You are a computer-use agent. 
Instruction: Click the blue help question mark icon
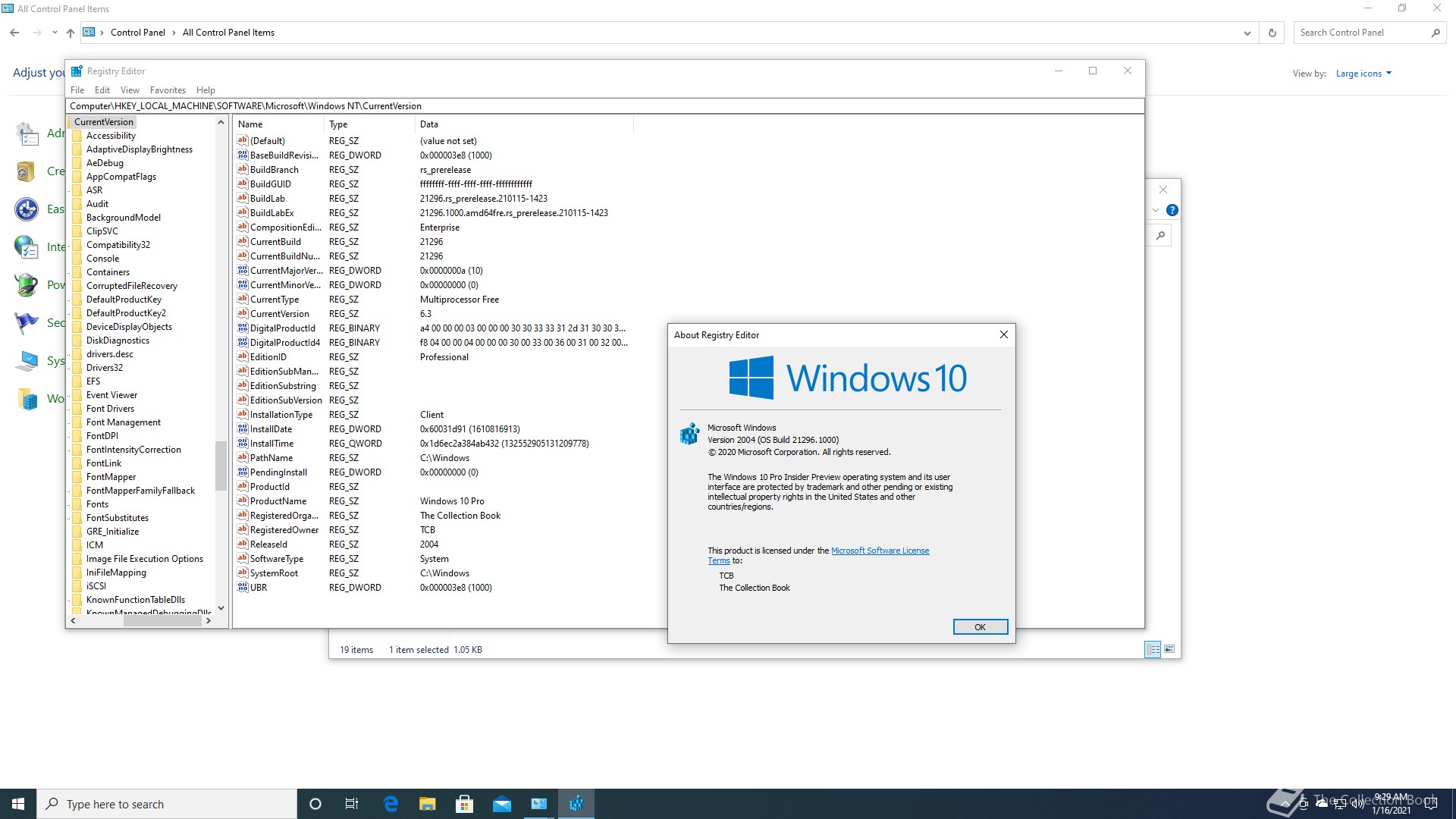(1172, 210)
